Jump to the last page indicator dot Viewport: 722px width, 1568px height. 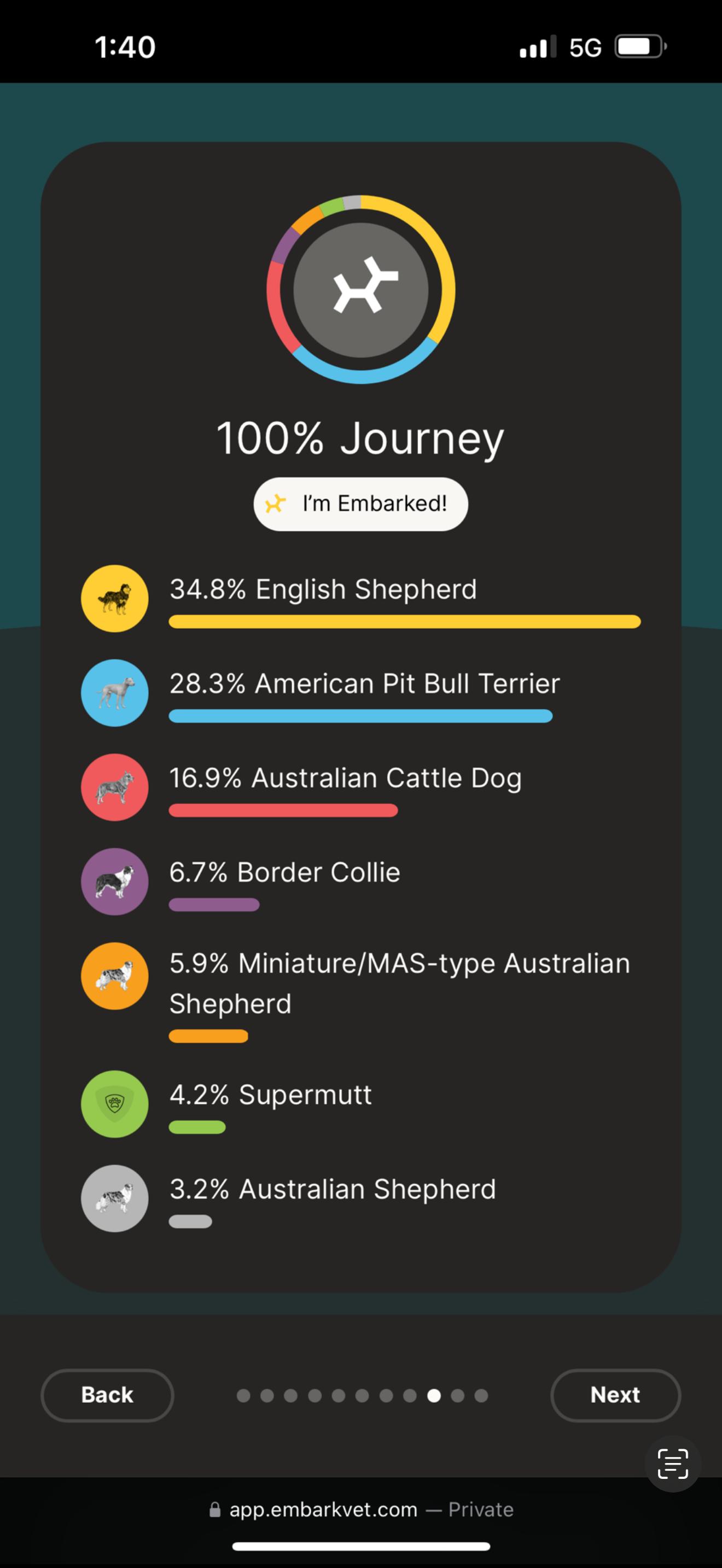point(481,1395)
